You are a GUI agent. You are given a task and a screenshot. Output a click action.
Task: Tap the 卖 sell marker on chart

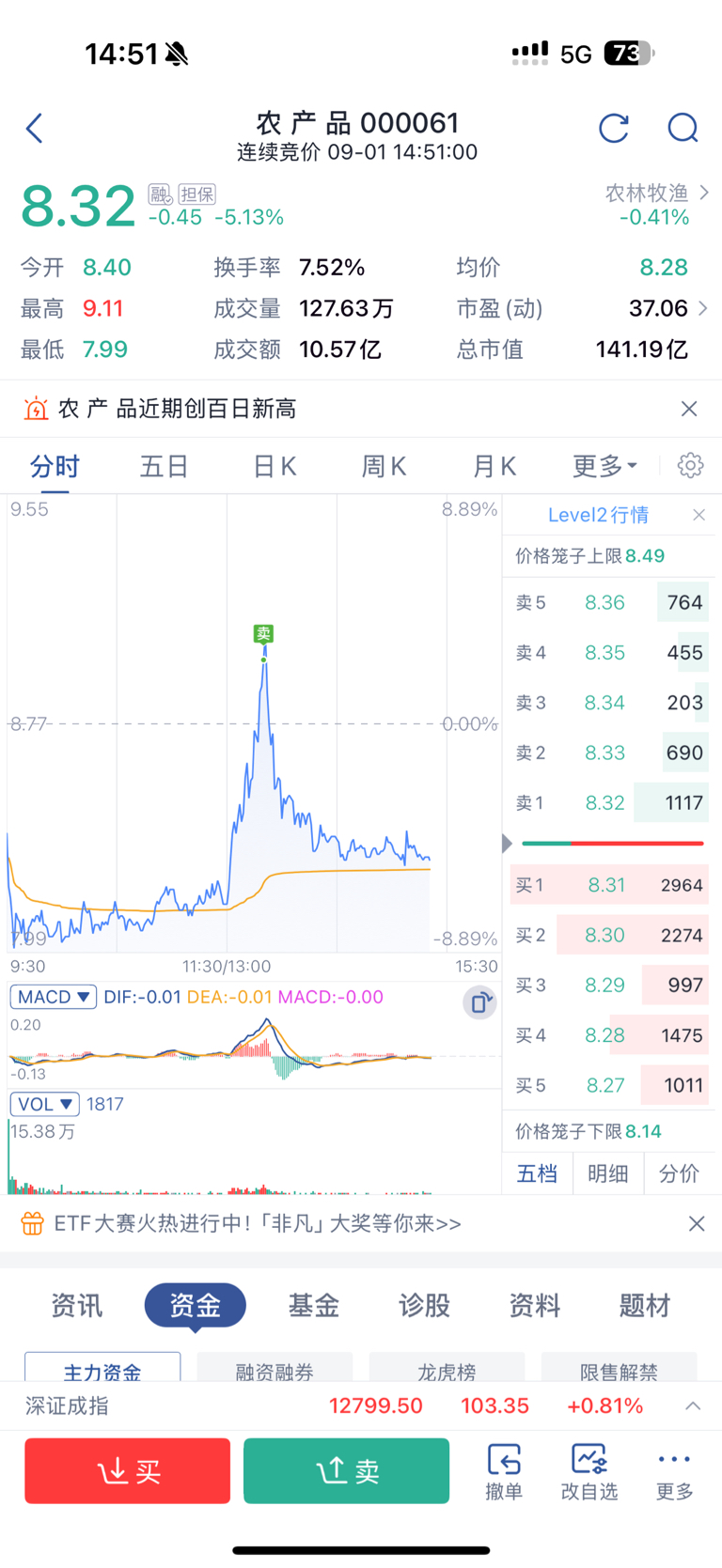pos(263,634)
